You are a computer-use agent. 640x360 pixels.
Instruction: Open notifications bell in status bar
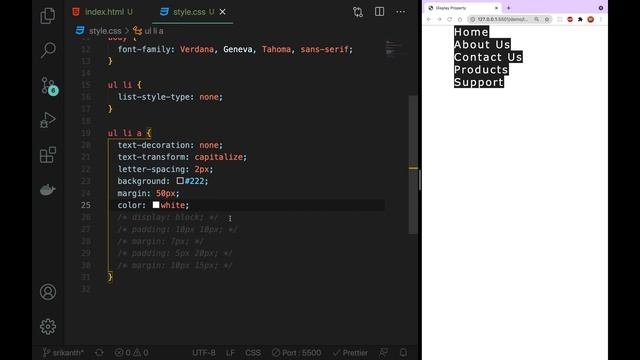403,352
